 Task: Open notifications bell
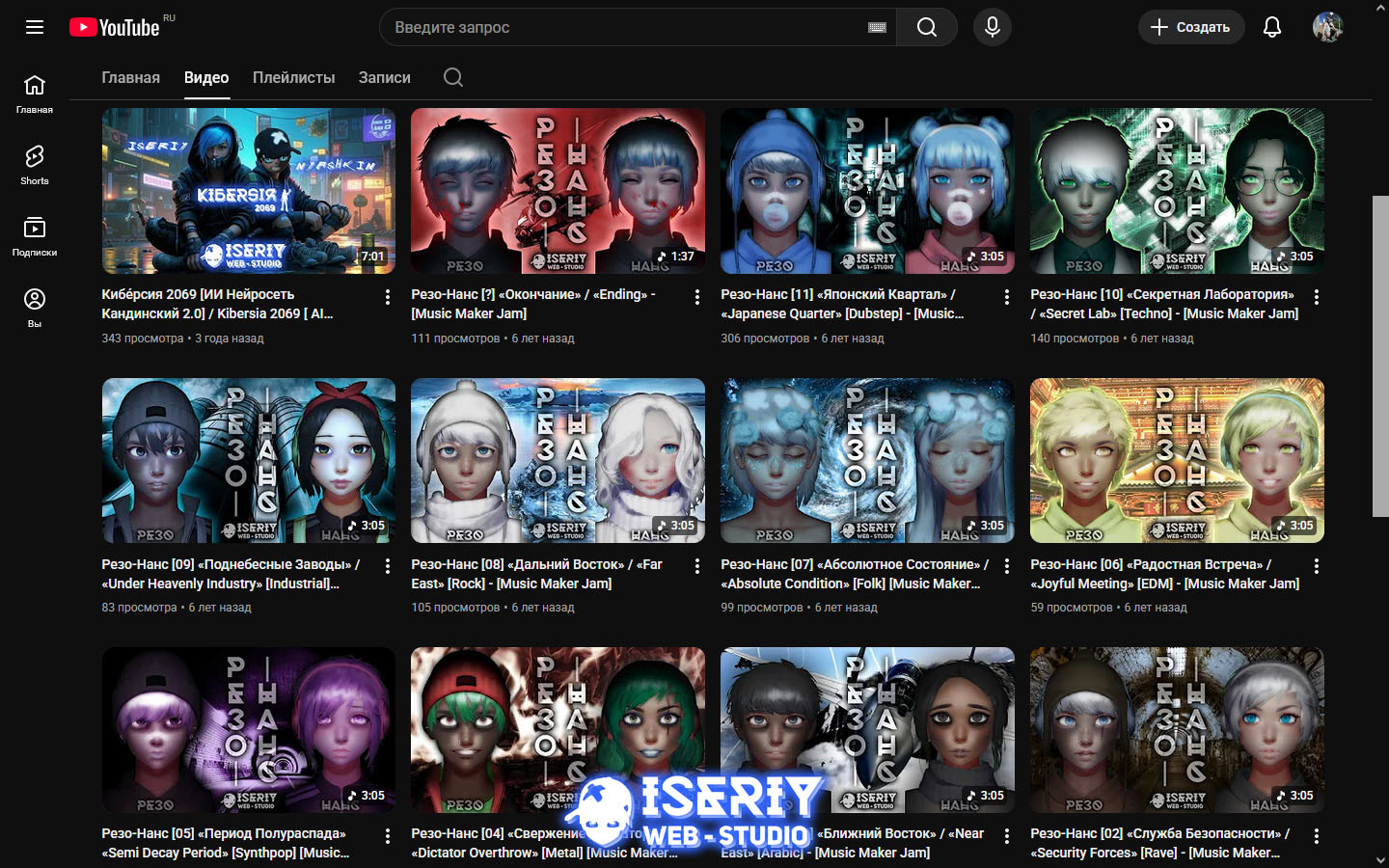(x=1271, y=27)
